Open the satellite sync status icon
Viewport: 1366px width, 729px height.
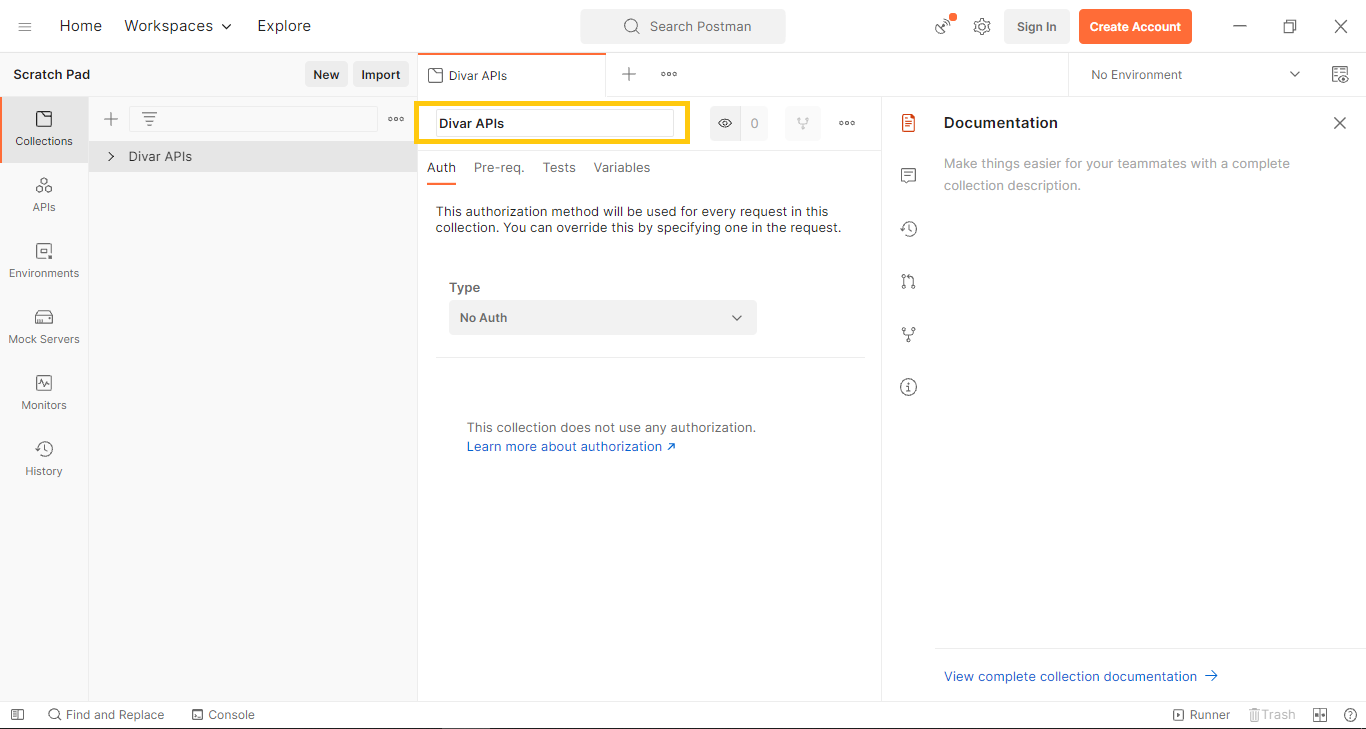tap(944, 26)
